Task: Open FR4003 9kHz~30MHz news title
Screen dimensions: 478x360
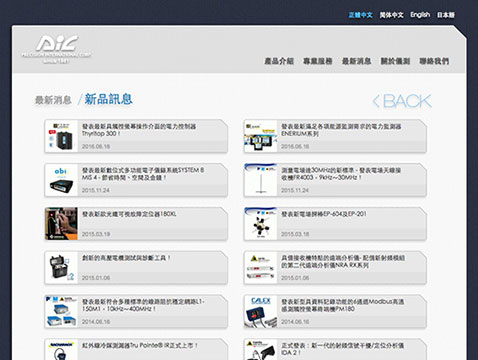Action: click(341, 174)
